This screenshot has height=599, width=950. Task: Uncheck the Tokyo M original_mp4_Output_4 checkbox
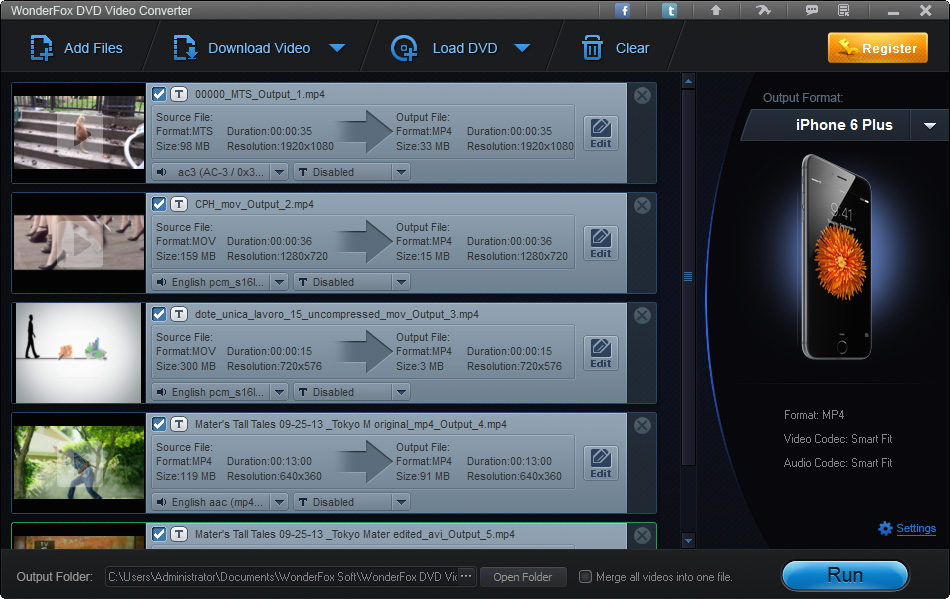click(x=159, y=424)
